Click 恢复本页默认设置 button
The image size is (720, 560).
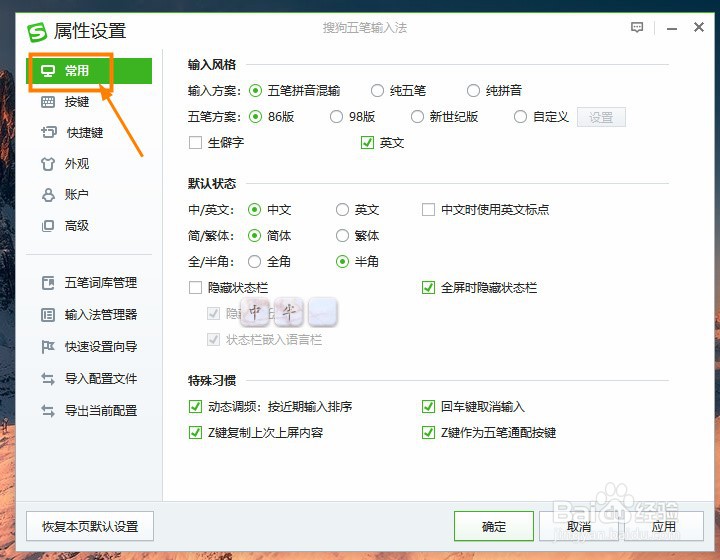pyautogui.click(x=90, y=526)
